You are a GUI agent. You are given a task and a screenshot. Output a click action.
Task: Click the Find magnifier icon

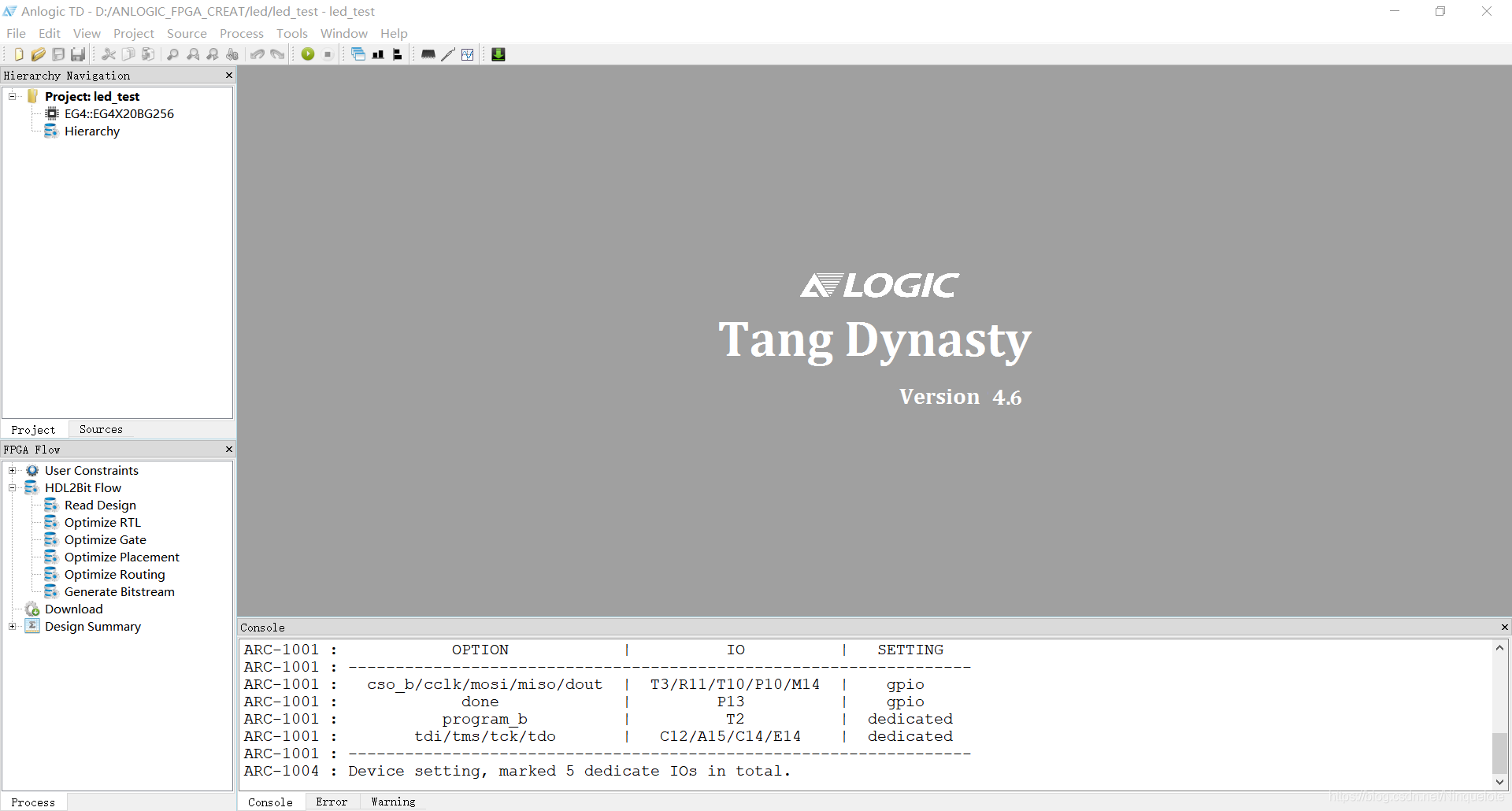[x=173, y=54]
